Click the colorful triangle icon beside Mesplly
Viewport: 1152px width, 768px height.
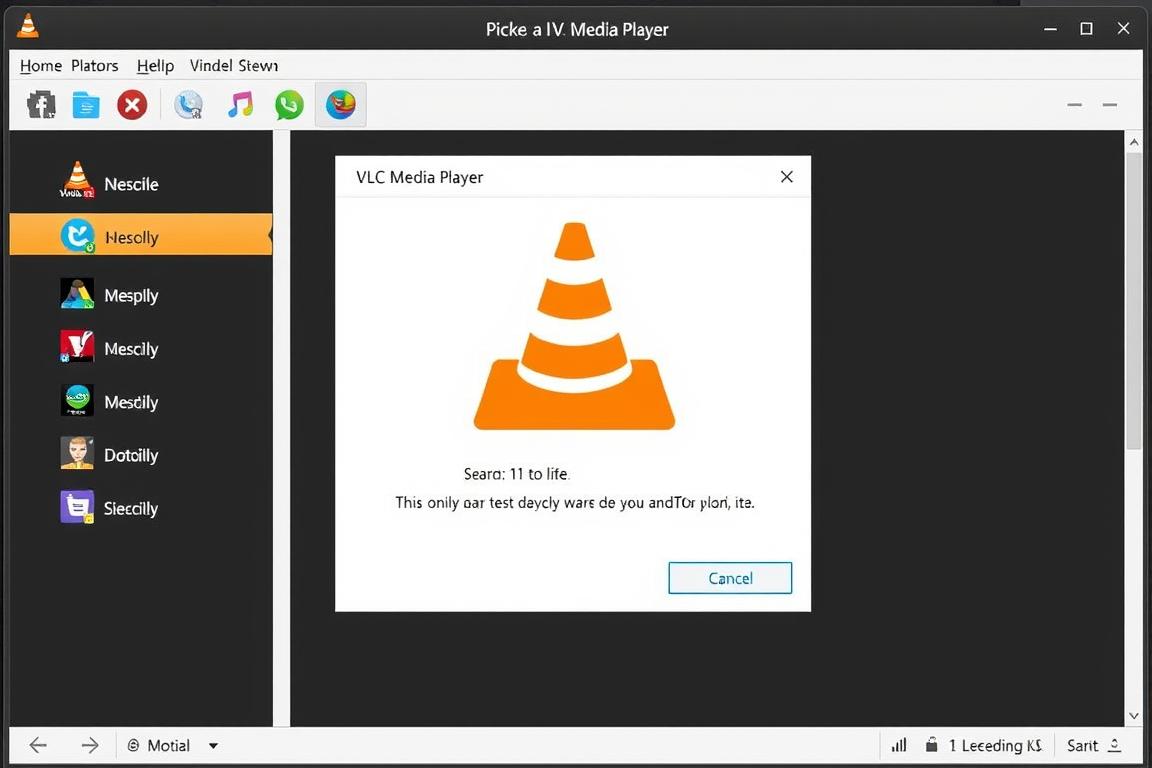(77, 293)
